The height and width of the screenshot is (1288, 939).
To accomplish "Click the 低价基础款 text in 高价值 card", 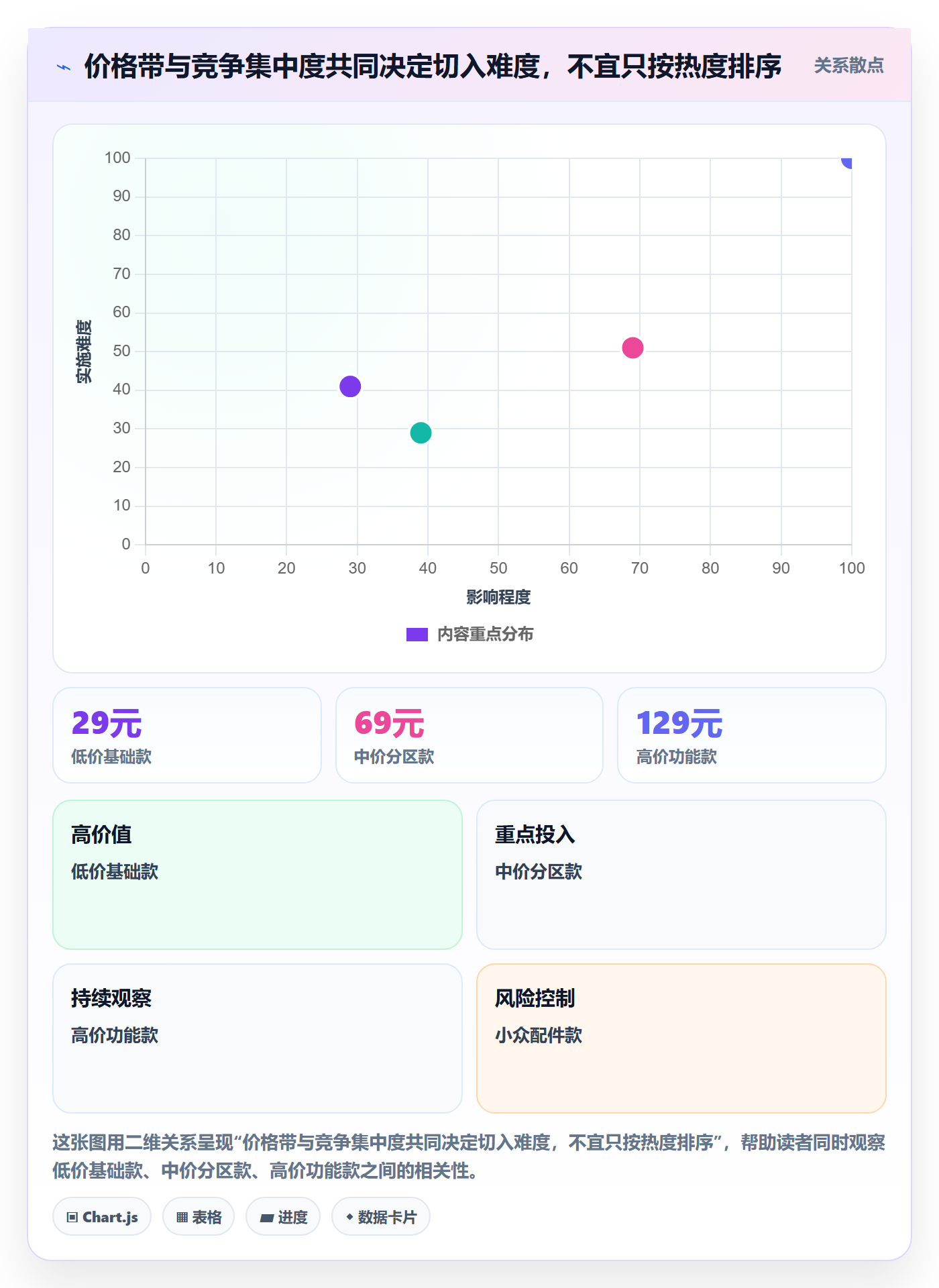I will [x=115, y=871].
